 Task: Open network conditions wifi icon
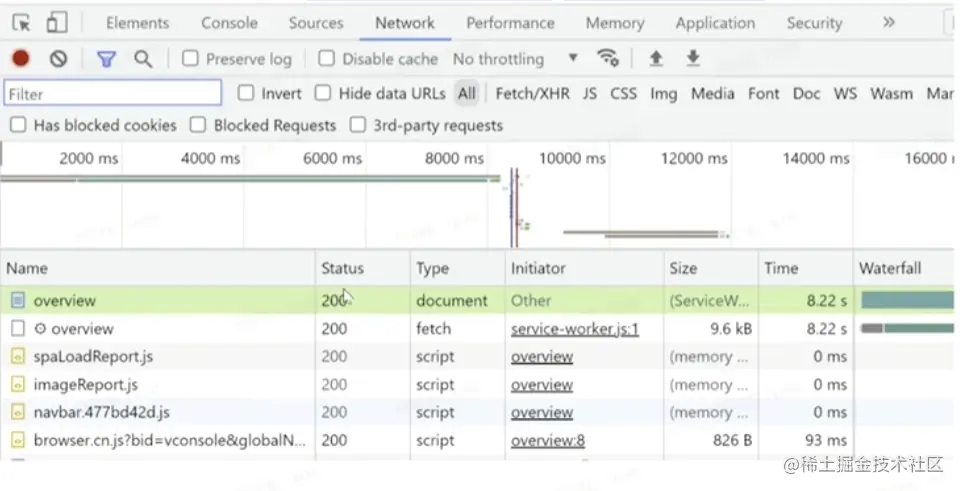pos(607,59)
